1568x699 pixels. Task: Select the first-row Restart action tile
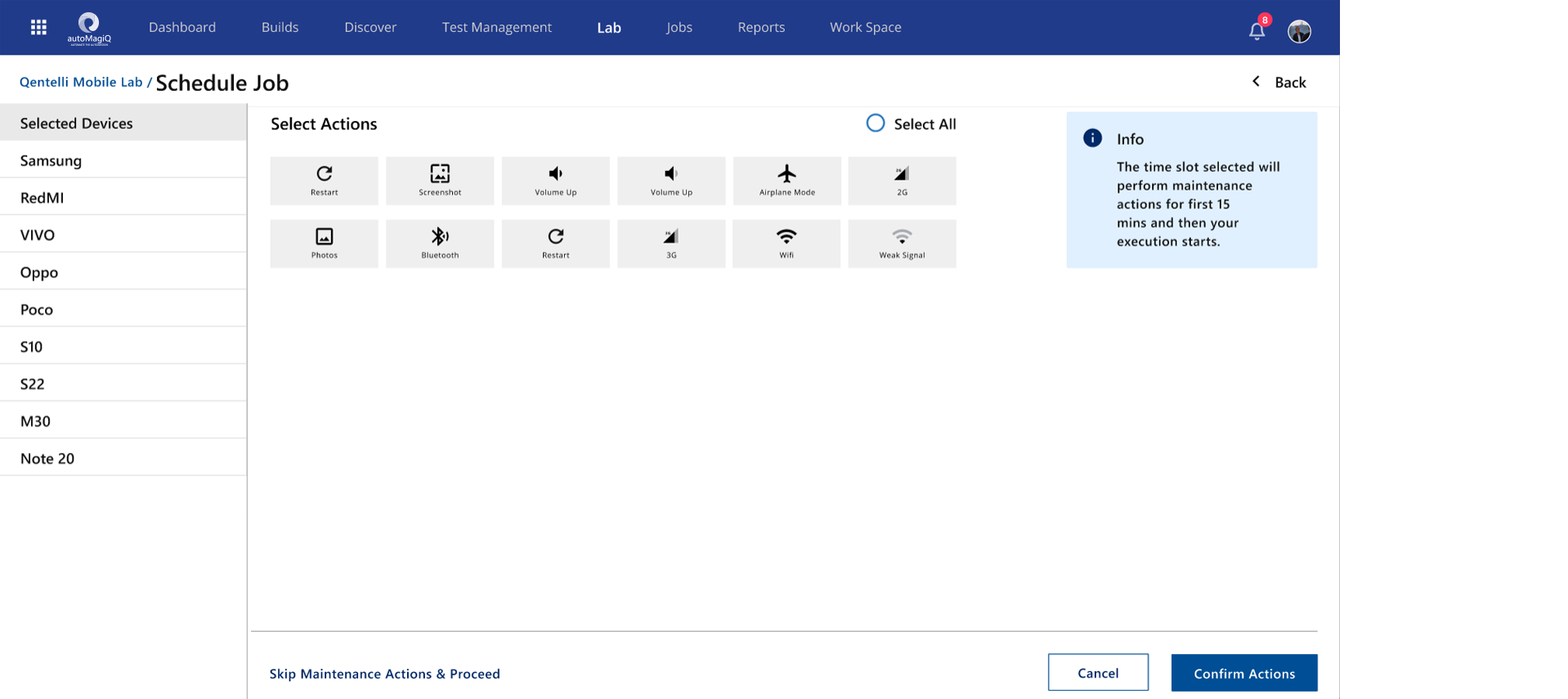(325, 181)
